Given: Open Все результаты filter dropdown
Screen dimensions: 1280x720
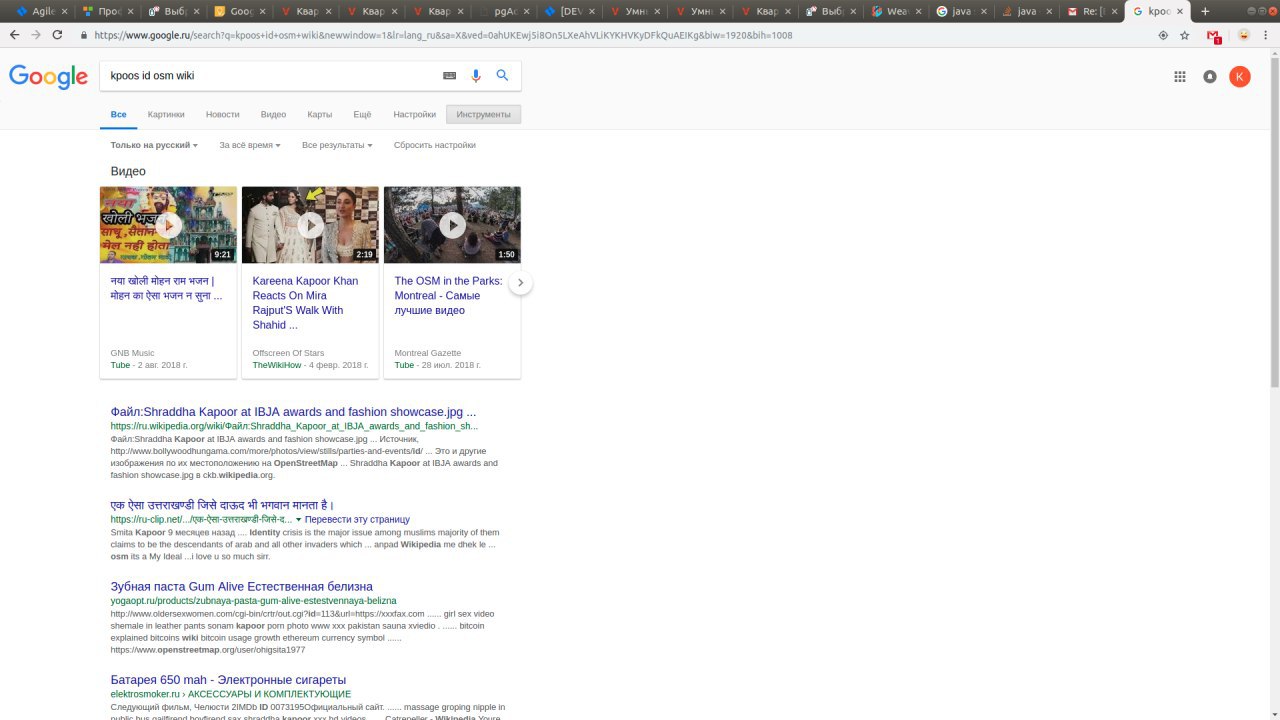Looking at the screenshot, I should pos(337,145).
